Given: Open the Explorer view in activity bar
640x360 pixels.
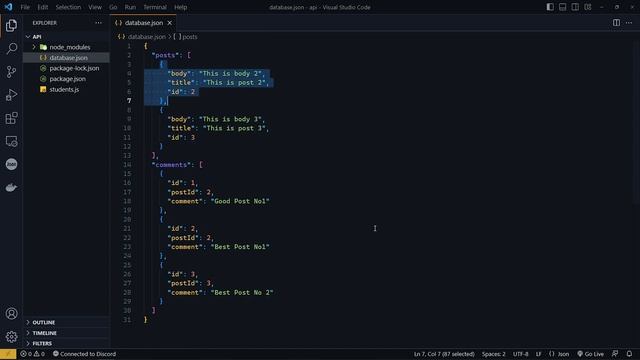Looking at the screenshot, I should 11,25.
